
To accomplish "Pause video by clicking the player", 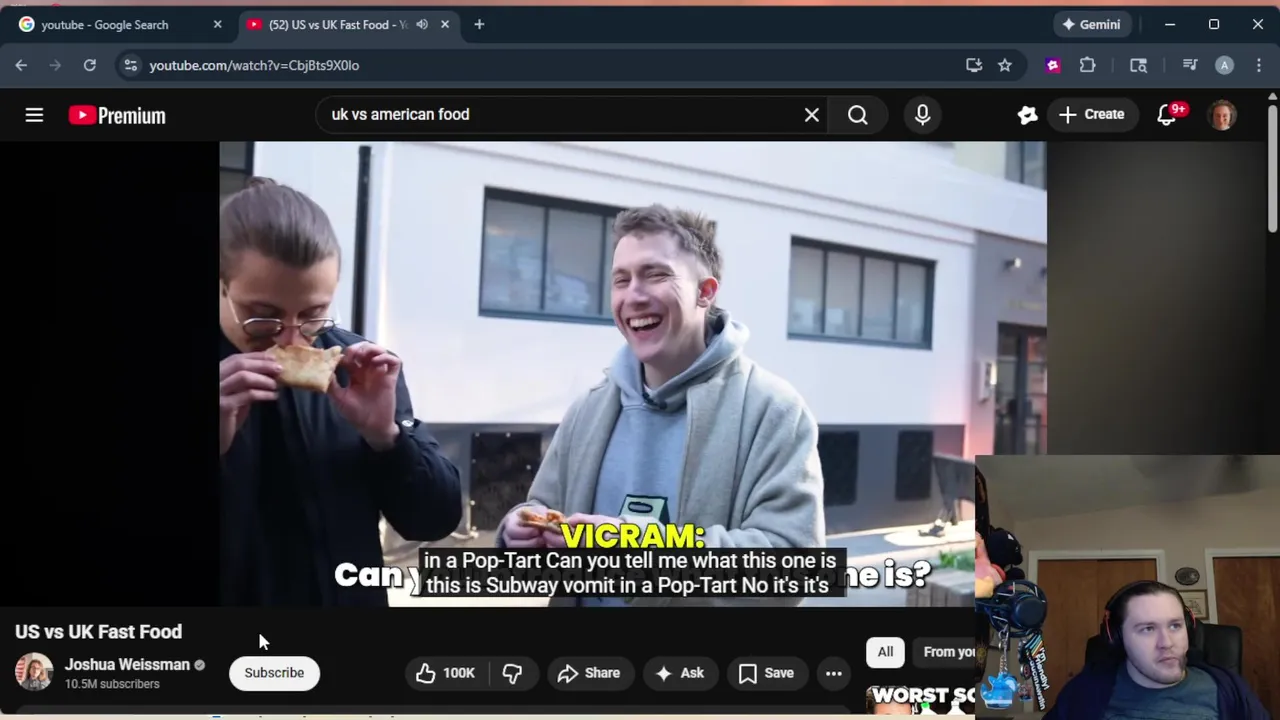I will click(632, 374).
